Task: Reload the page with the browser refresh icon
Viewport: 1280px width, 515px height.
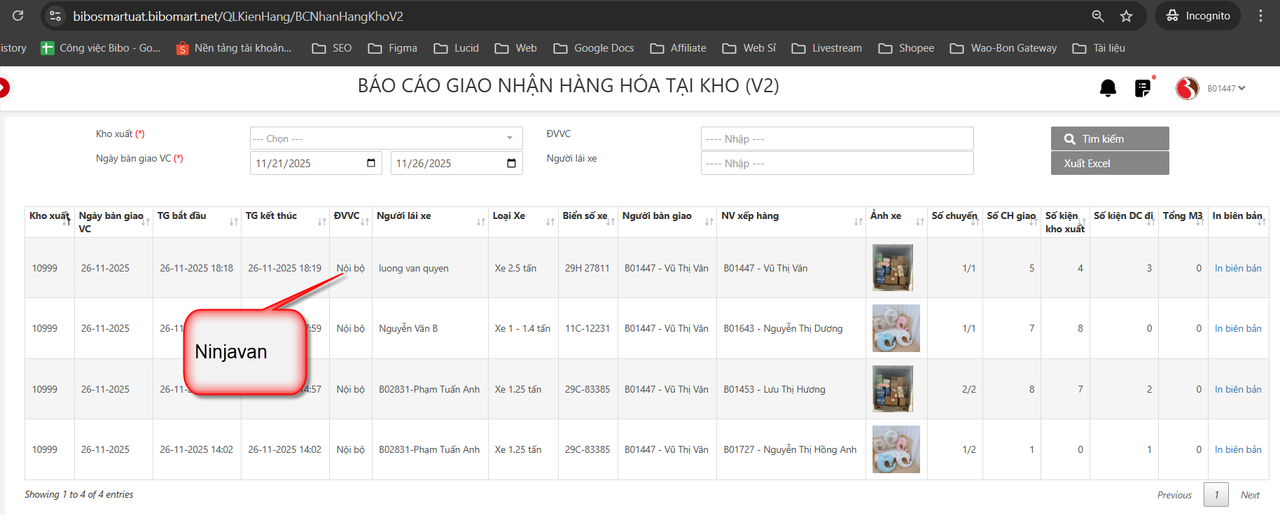Action: pos(17,16)
